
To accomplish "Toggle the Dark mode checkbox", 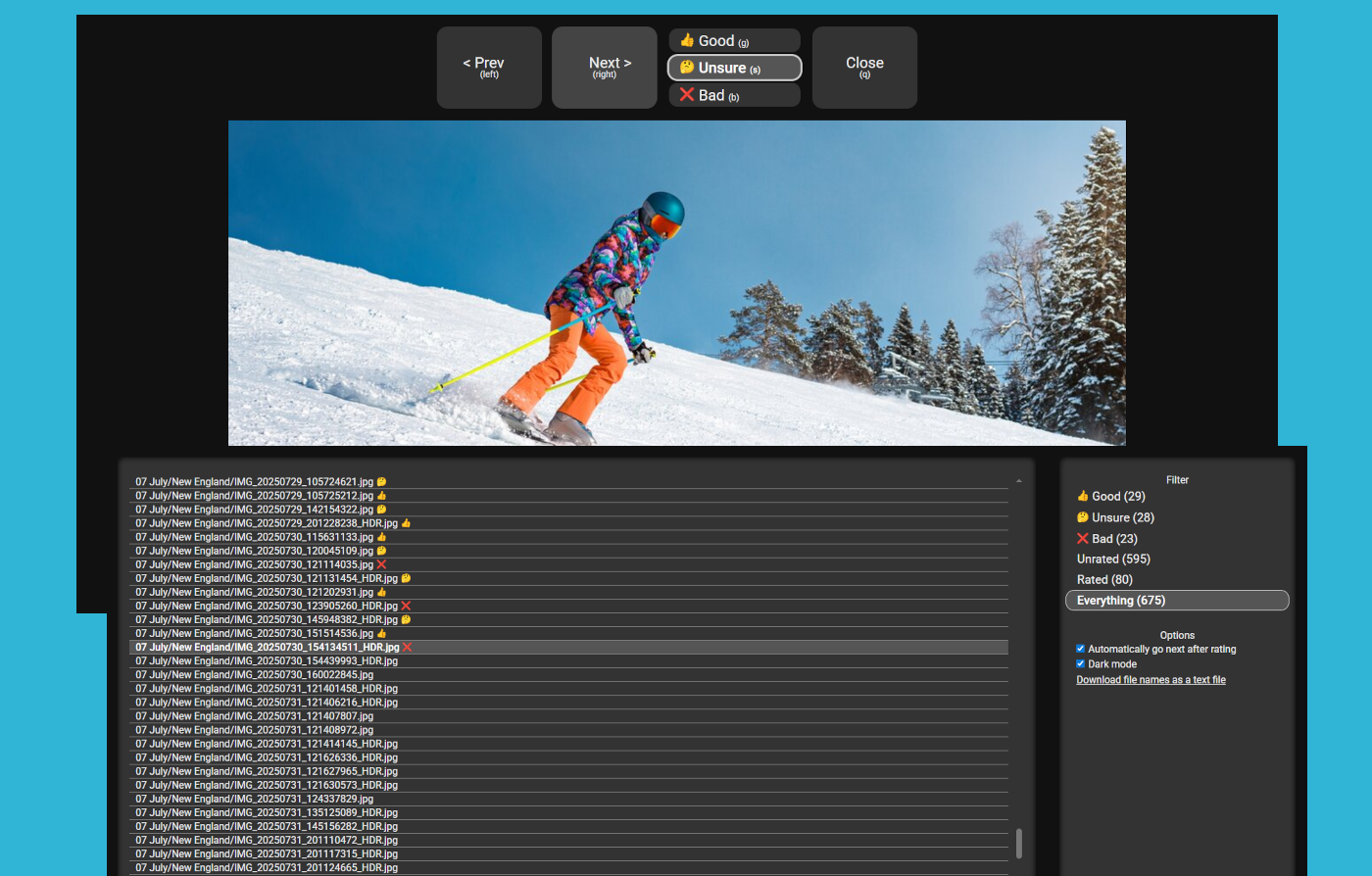I will coord(1080,663).
